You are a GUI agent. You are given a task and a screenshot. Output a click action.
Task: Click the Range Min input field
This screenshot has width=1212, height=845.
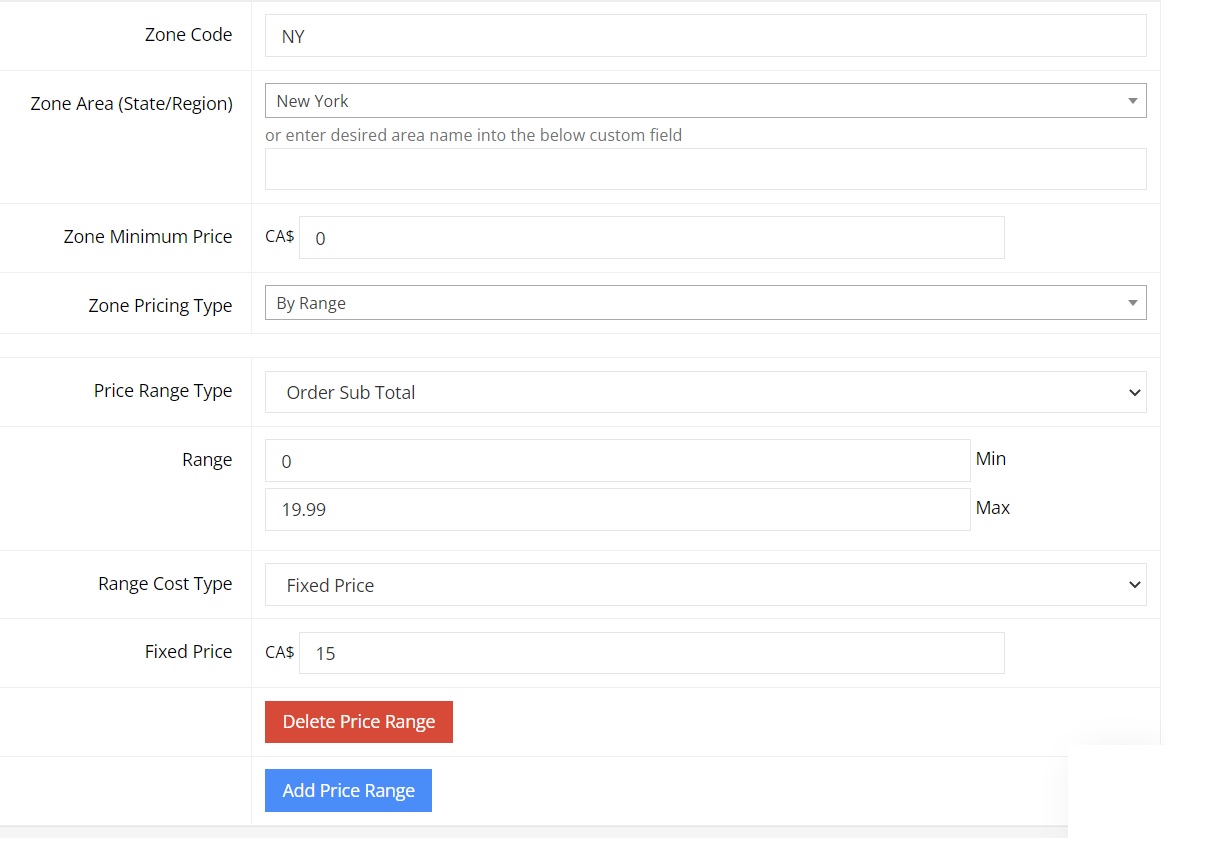pos(617,461)
